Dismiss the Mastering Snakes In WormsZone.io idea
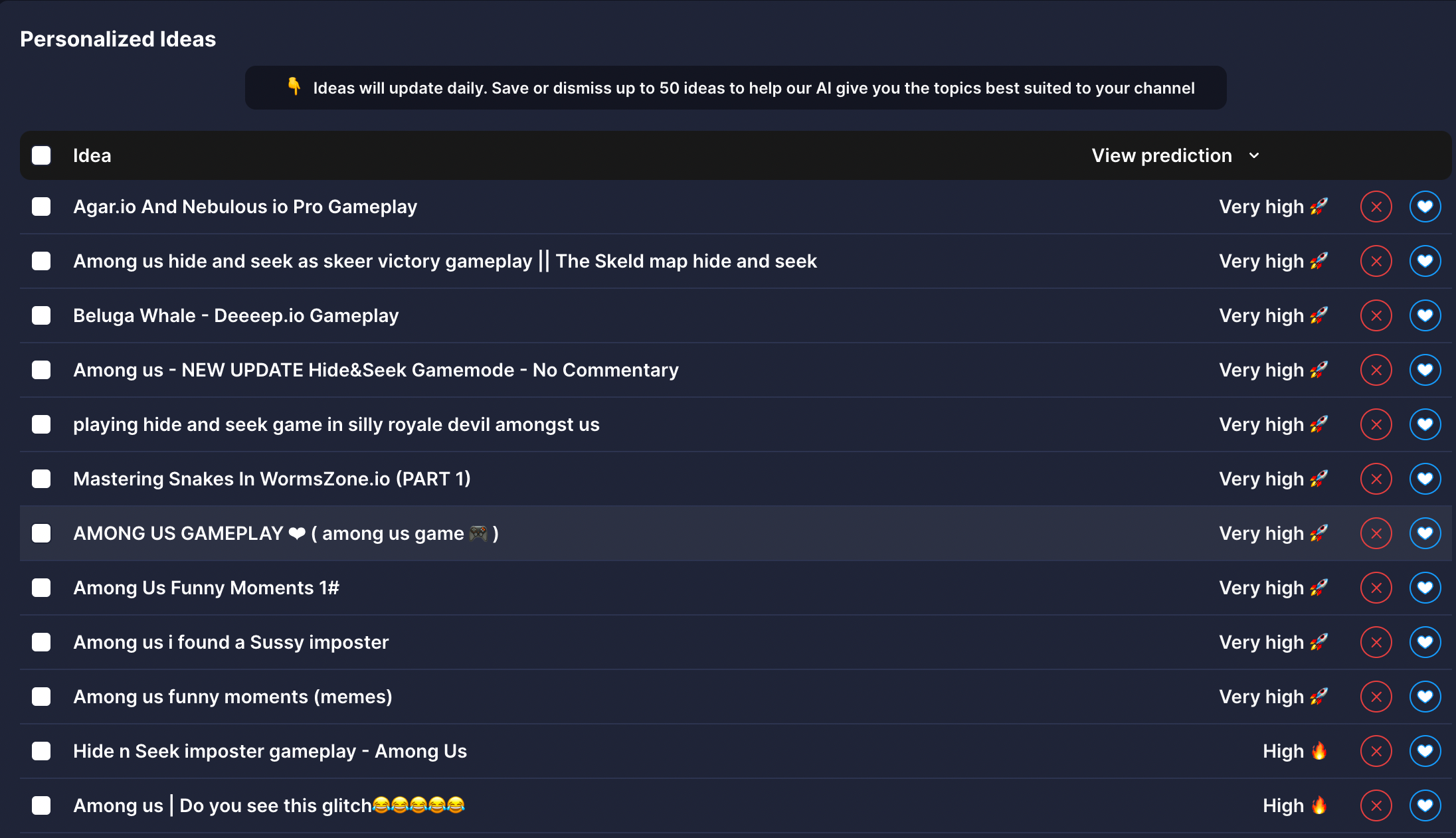1456x838 pixels. click(x=1376, y=479)
